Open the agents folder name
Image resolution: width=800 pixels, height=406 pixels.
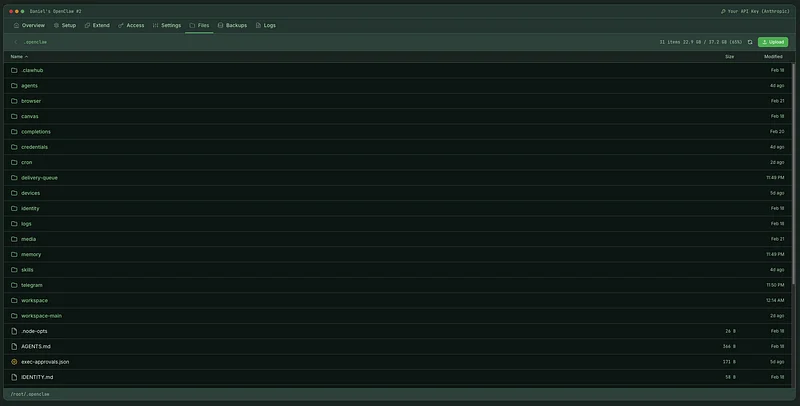[x=30, y=86]
